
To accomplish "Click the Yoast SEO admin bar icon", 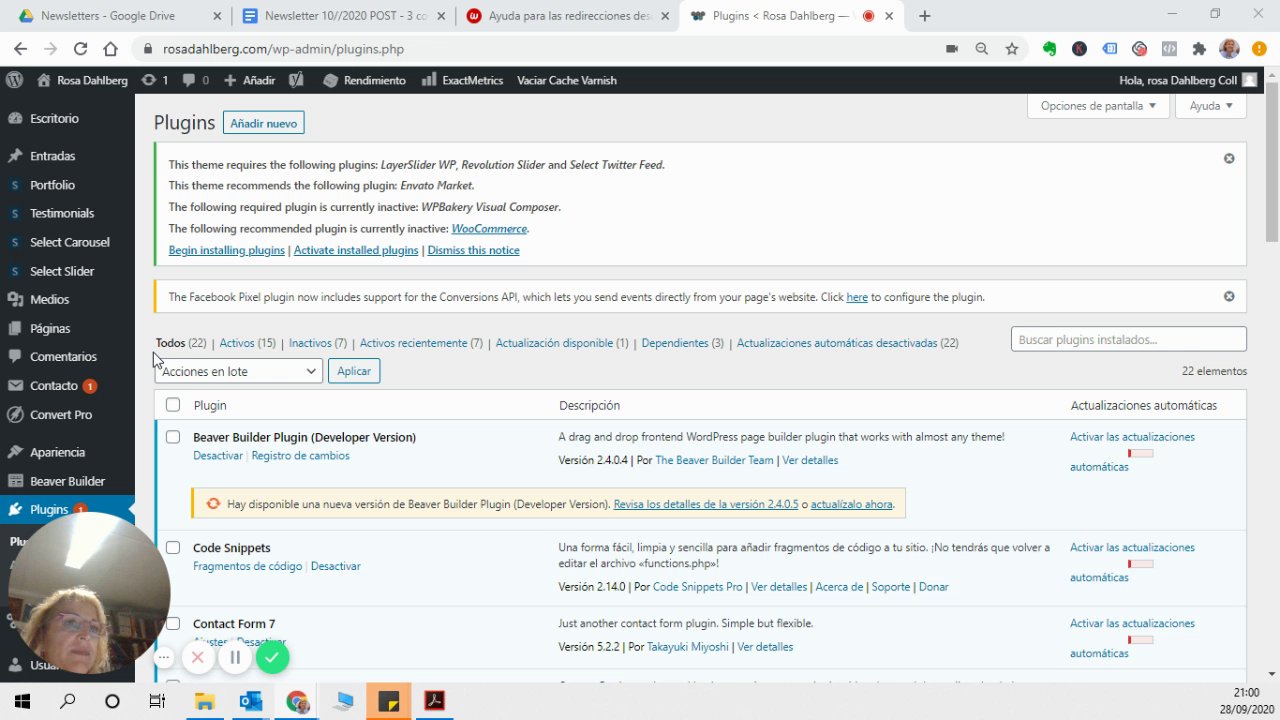I will [296, 80].
